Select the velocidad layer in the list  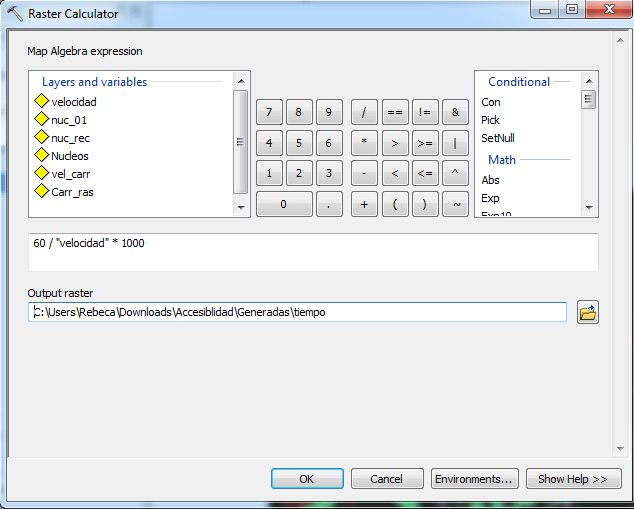pyautogui.click(x=73, y=102)
